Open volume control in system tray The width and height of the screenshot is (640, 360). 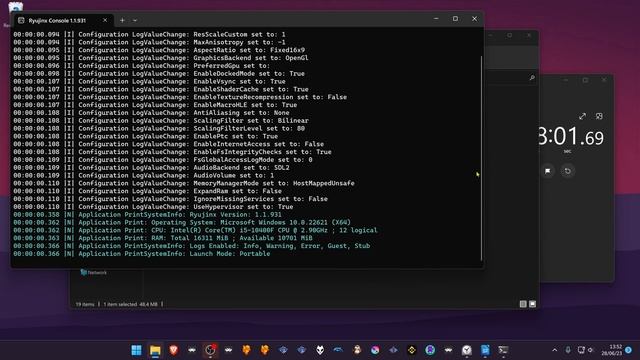[x=591, y=350]
